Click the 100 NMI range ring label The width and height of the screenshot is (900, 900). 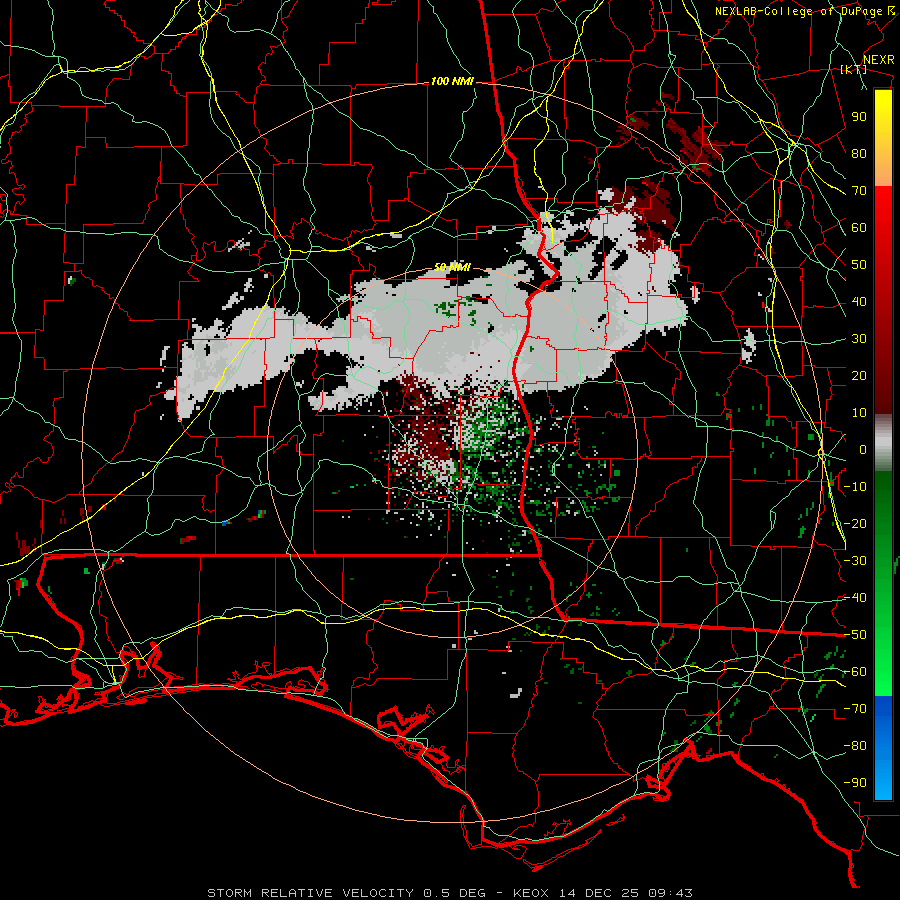[x=452, y=82]
